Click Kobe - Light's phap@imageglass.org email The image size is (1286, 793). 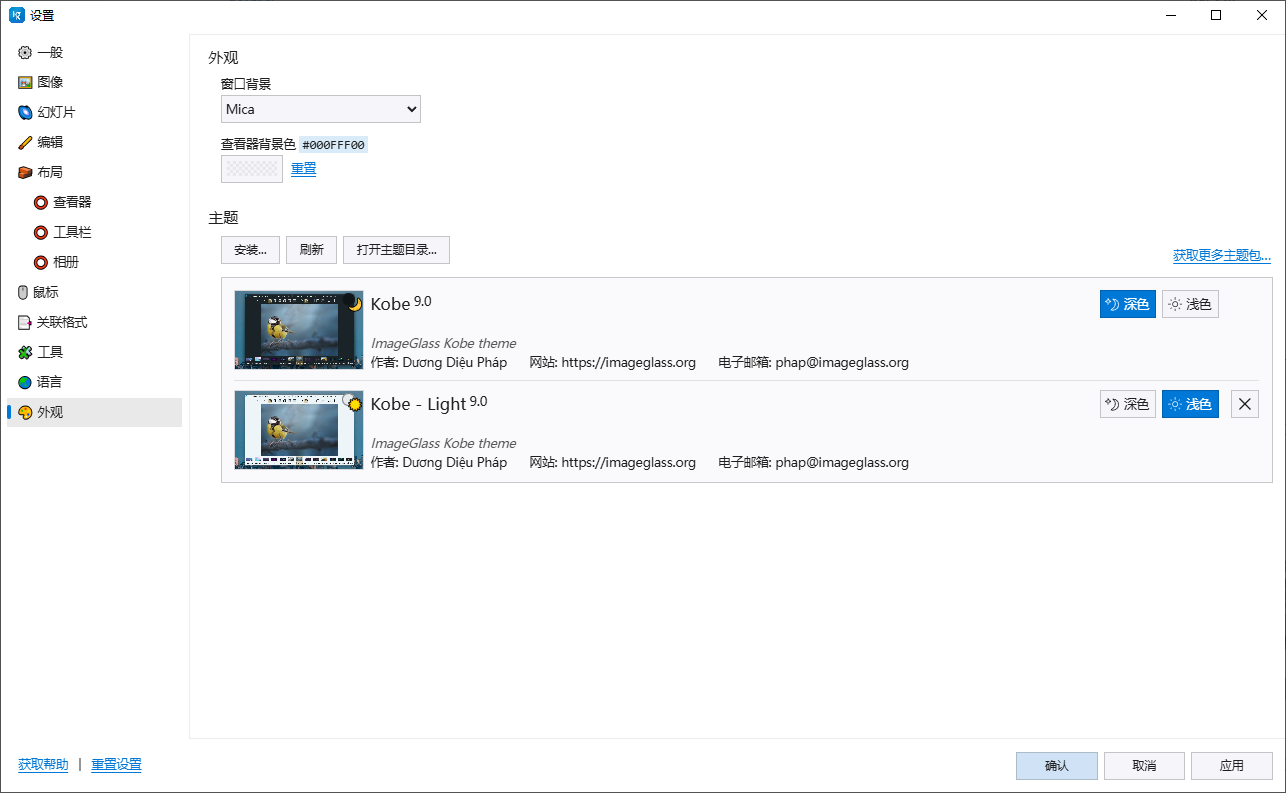(842, 463)
